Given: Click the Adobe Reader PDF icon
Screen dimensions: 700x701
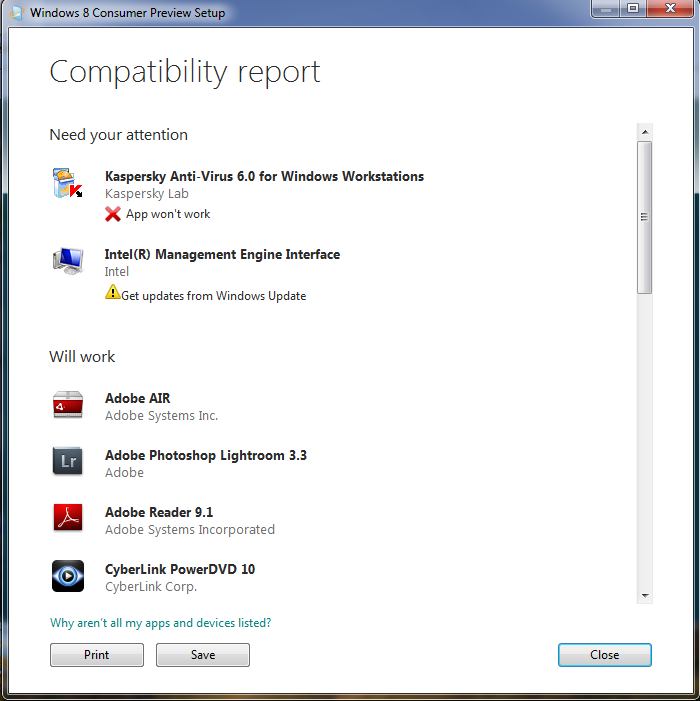Looking at the screenshot, I should click(x=67, y=517).
